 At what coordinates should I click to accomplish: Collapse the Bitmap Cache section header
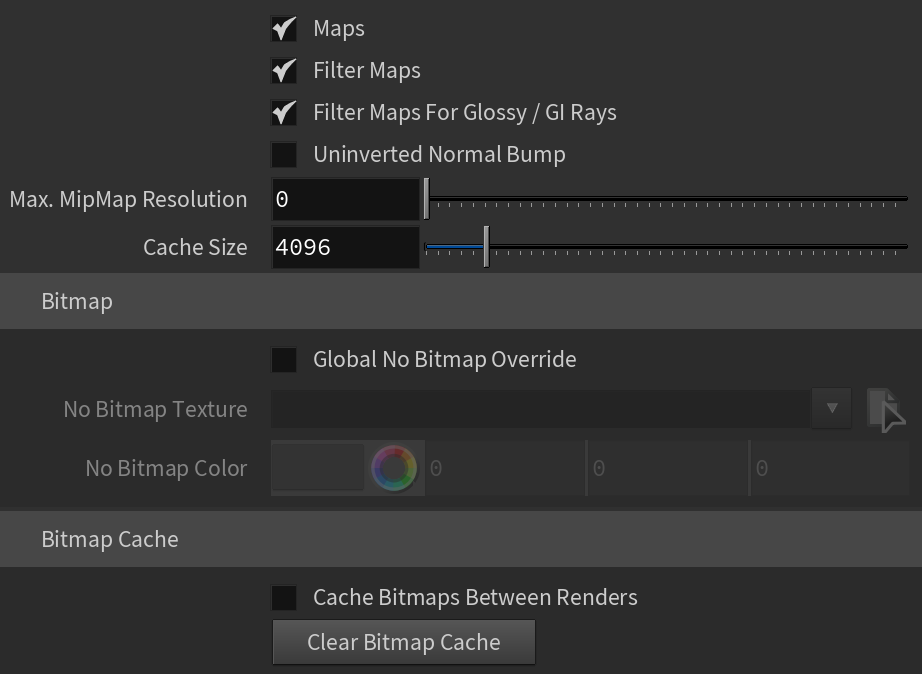pyautogui.click(x=461, y=539)
